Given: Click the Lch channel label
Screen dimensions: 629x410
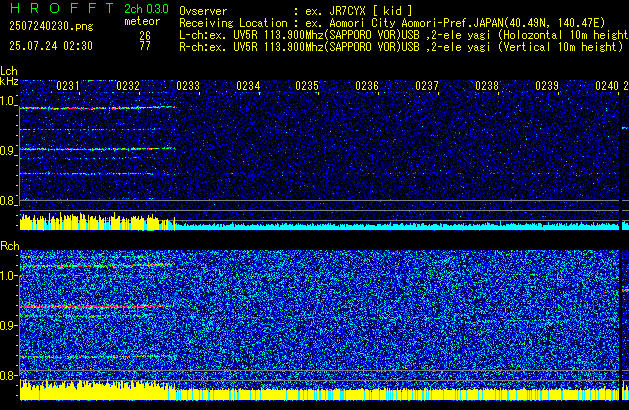Looking at the screenshot, I should (x=9, y=71).
